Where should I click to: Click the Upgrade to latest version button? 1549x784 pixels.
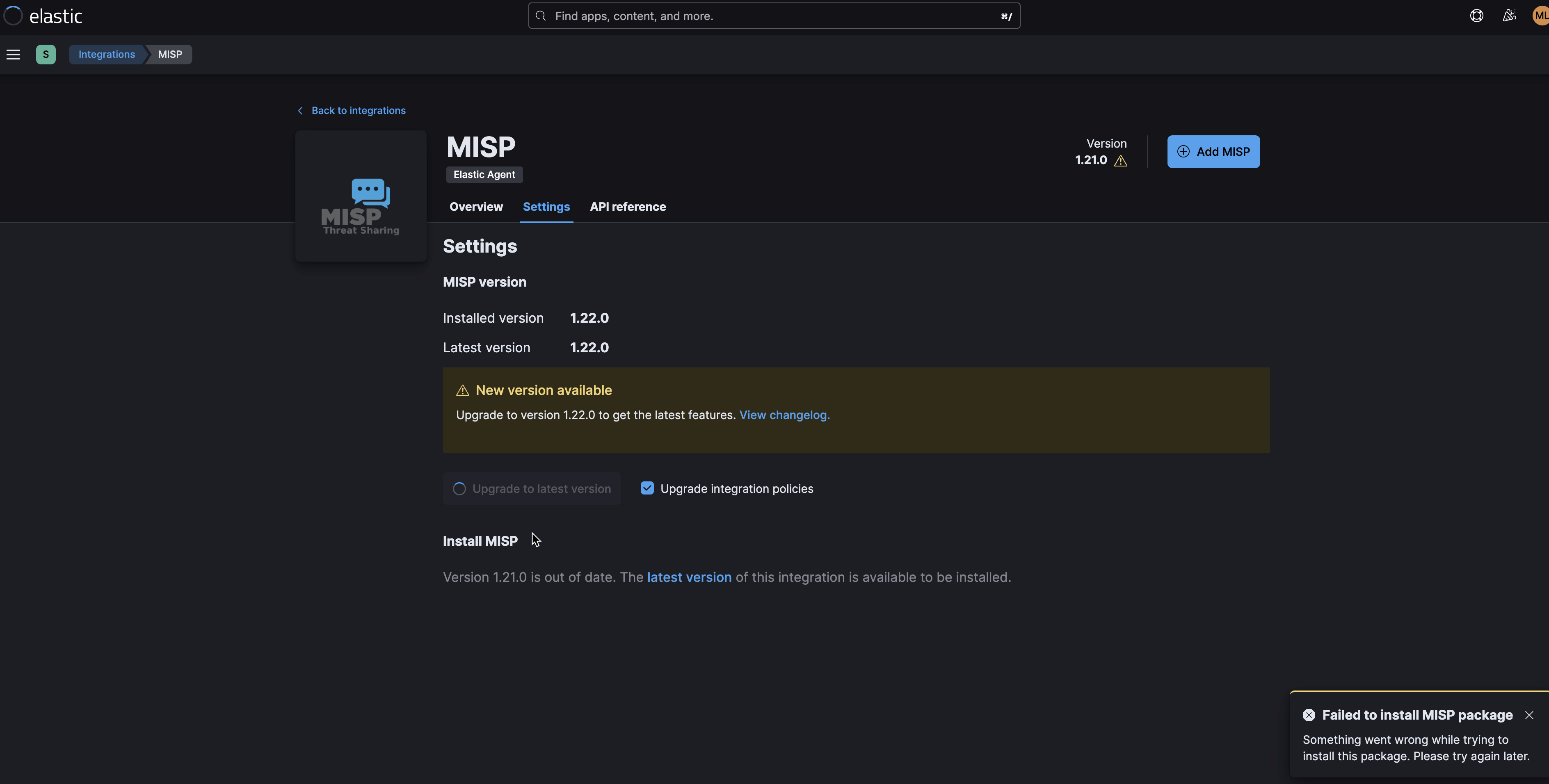point(532,488)
